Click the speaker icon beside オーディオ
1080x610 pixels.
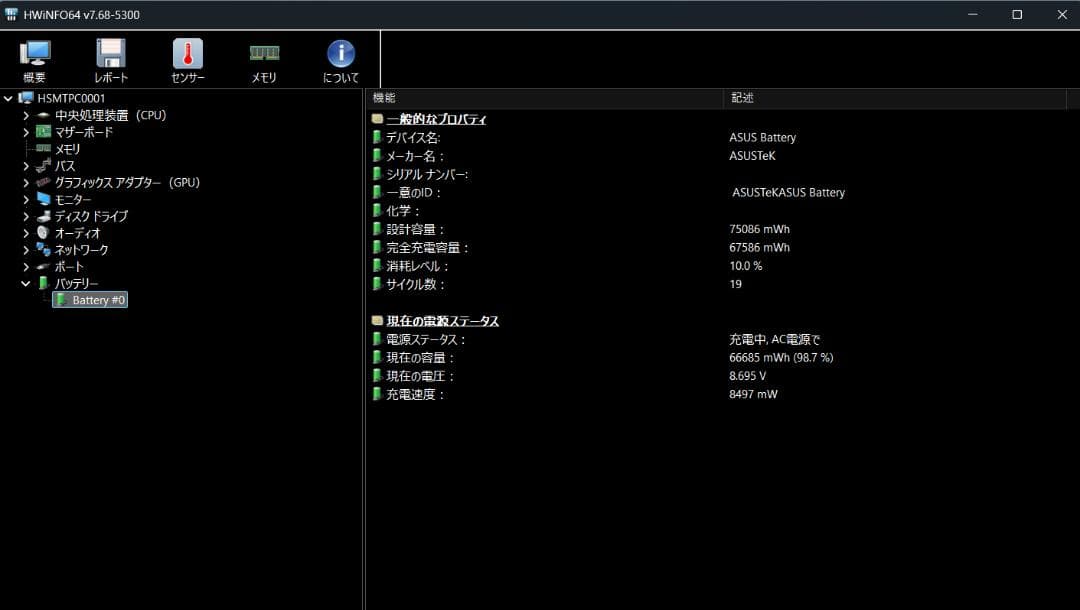pos(41,232)
